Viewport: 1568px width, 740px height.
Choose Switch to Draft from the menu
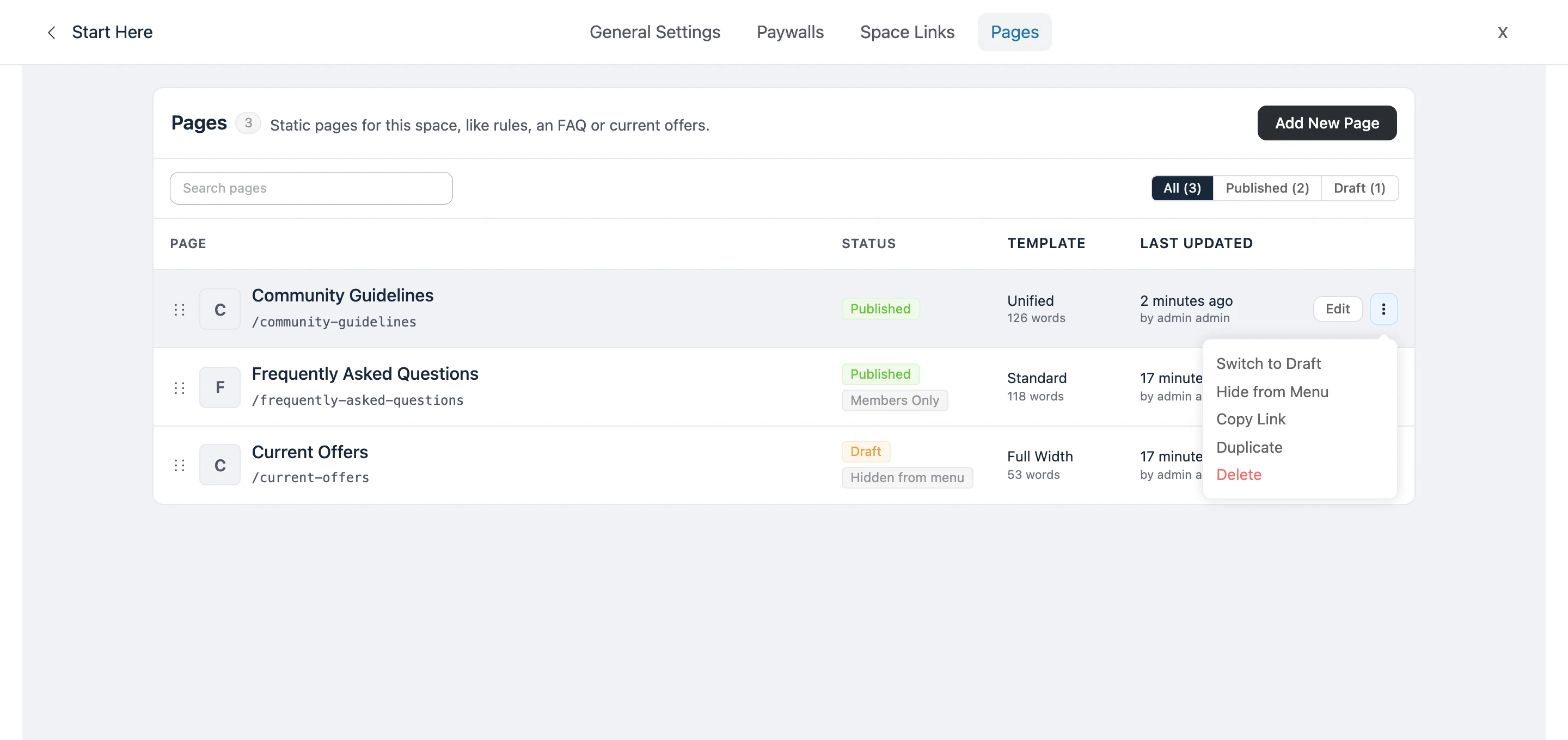click(x=1269, y=364)
